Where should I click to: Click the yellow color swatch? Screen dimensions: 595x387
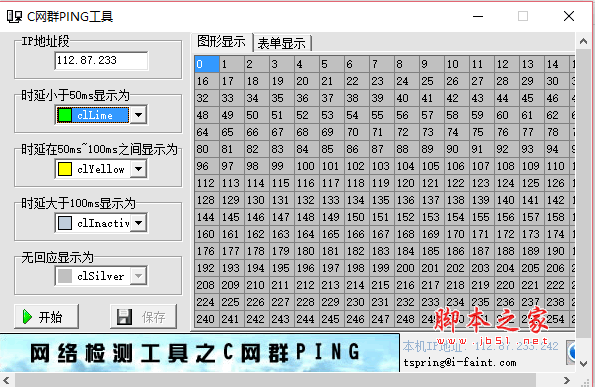(x=65, y=169)
